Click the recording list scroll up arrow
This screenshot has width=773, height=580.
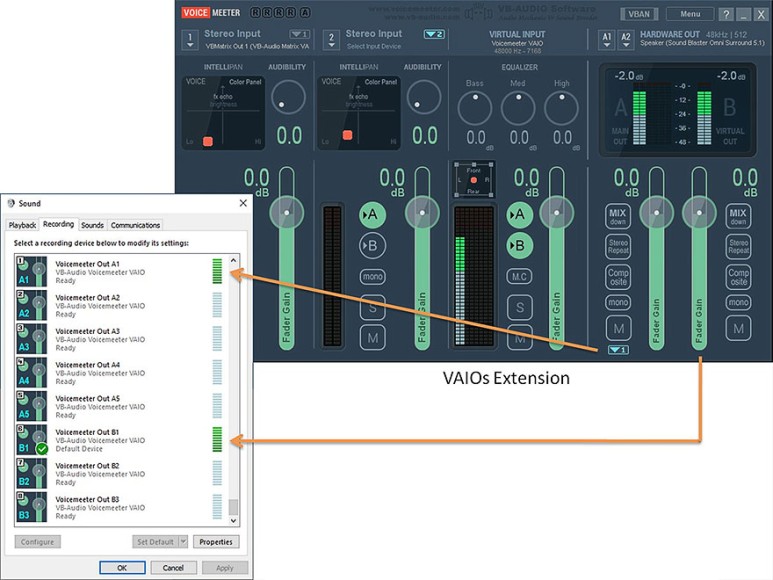click(234, 260)
